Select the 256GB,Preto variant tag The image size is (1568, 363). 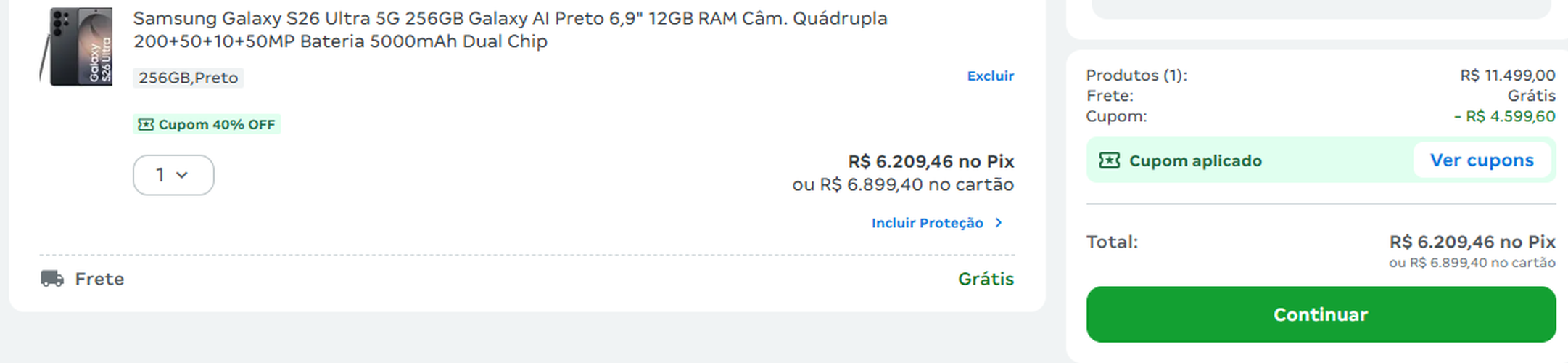tap(188, 78)
